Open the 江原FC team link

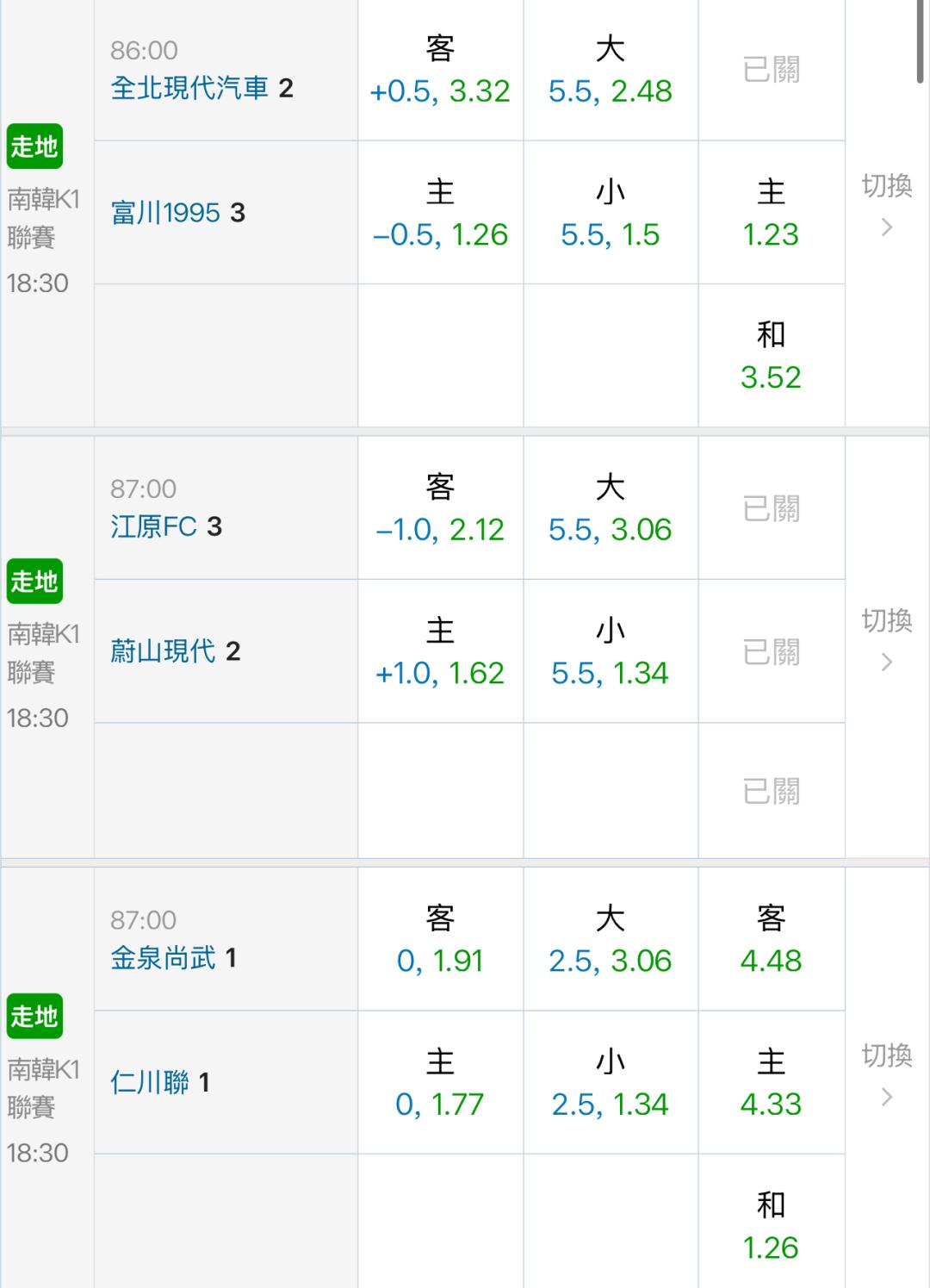pos(153,526)
